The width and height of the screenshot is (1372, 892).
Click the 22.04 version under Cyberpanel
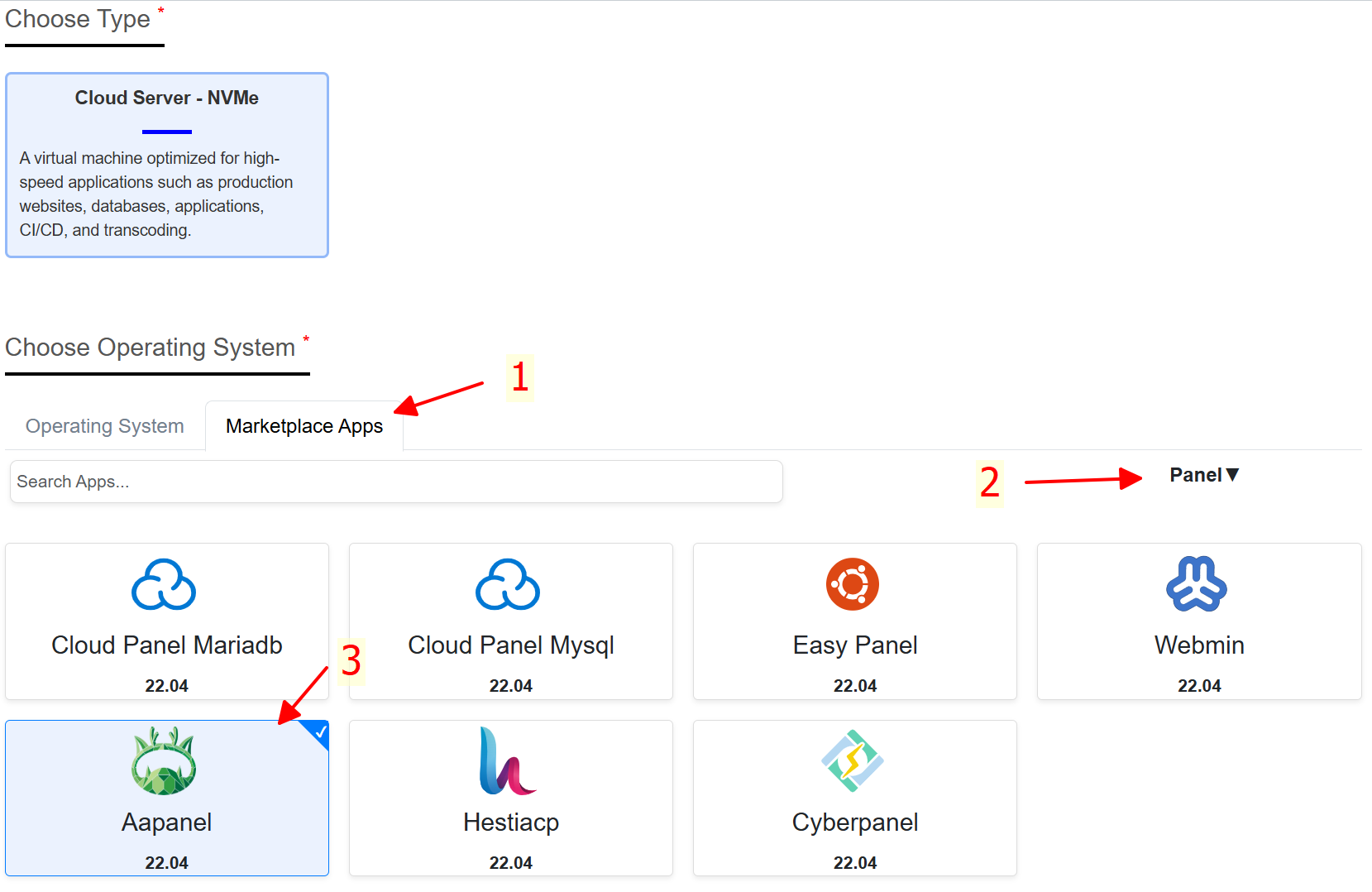pos(855,863)
